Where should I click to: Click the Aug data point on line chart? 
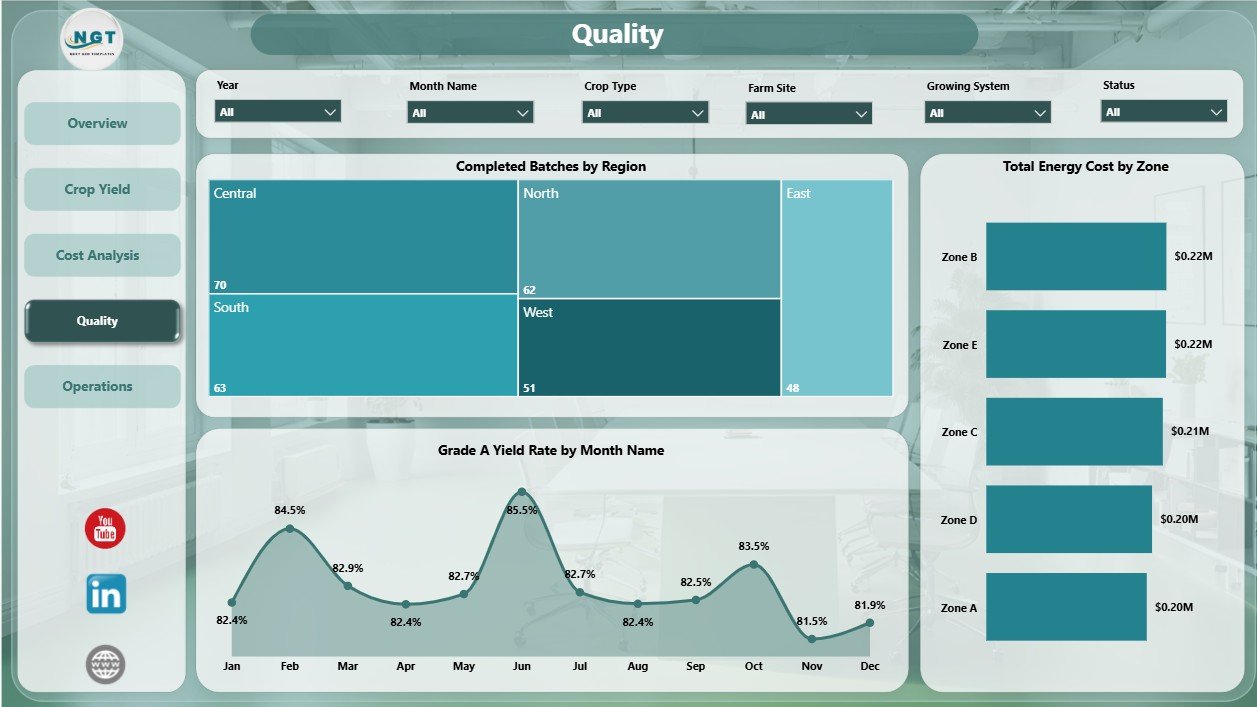pos(638,603)
